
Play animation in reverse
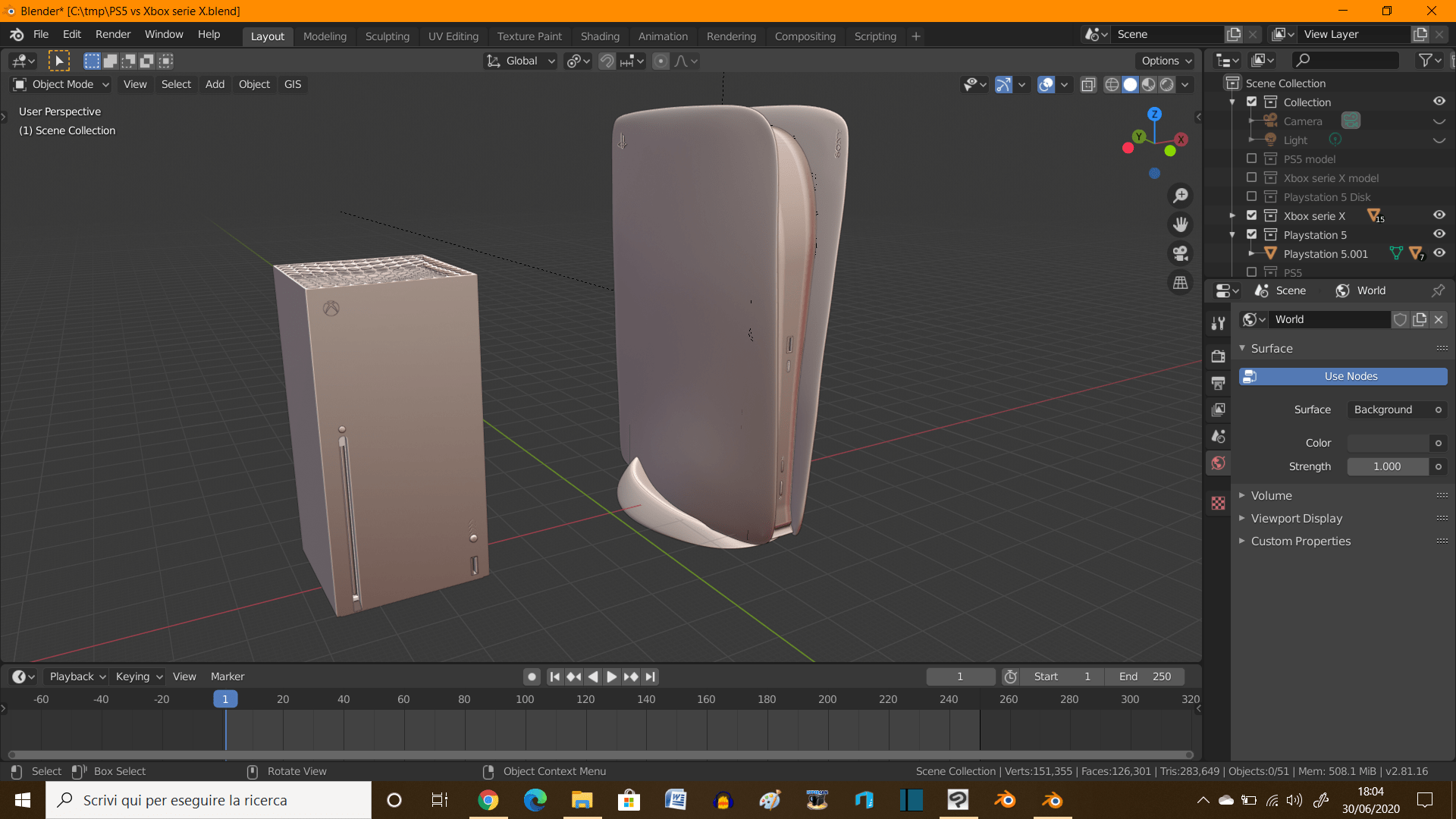pyautogui.click(x=593, y=676)
